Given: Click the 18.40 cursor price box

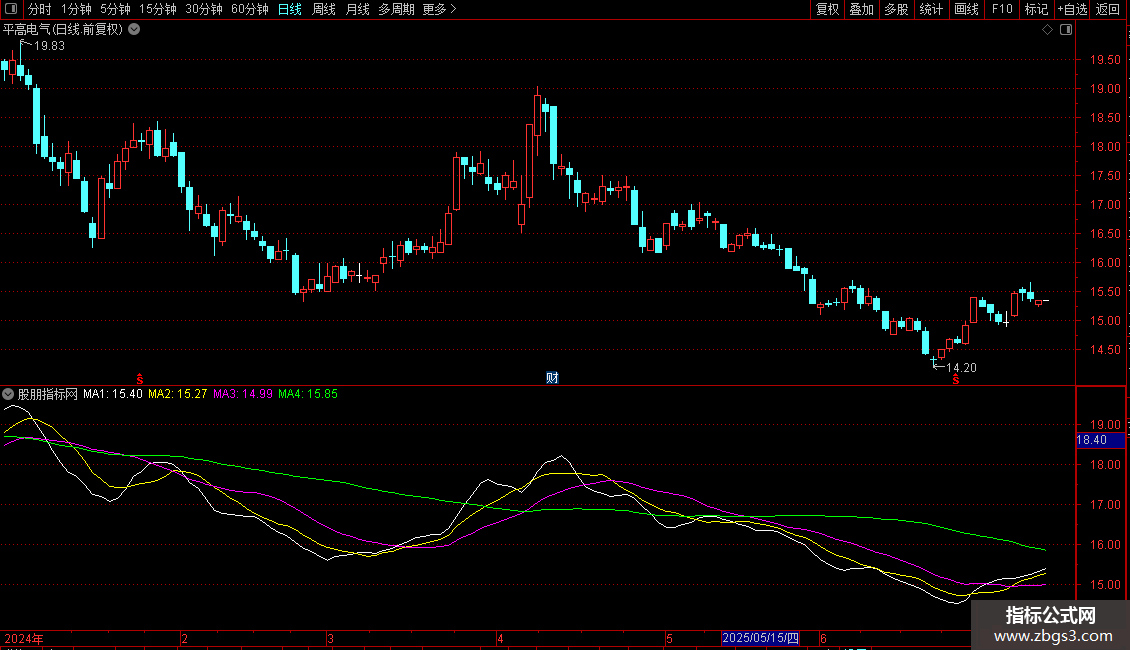Looking at the screenshot, I should pyautogui.click(x=1100, y=440).
